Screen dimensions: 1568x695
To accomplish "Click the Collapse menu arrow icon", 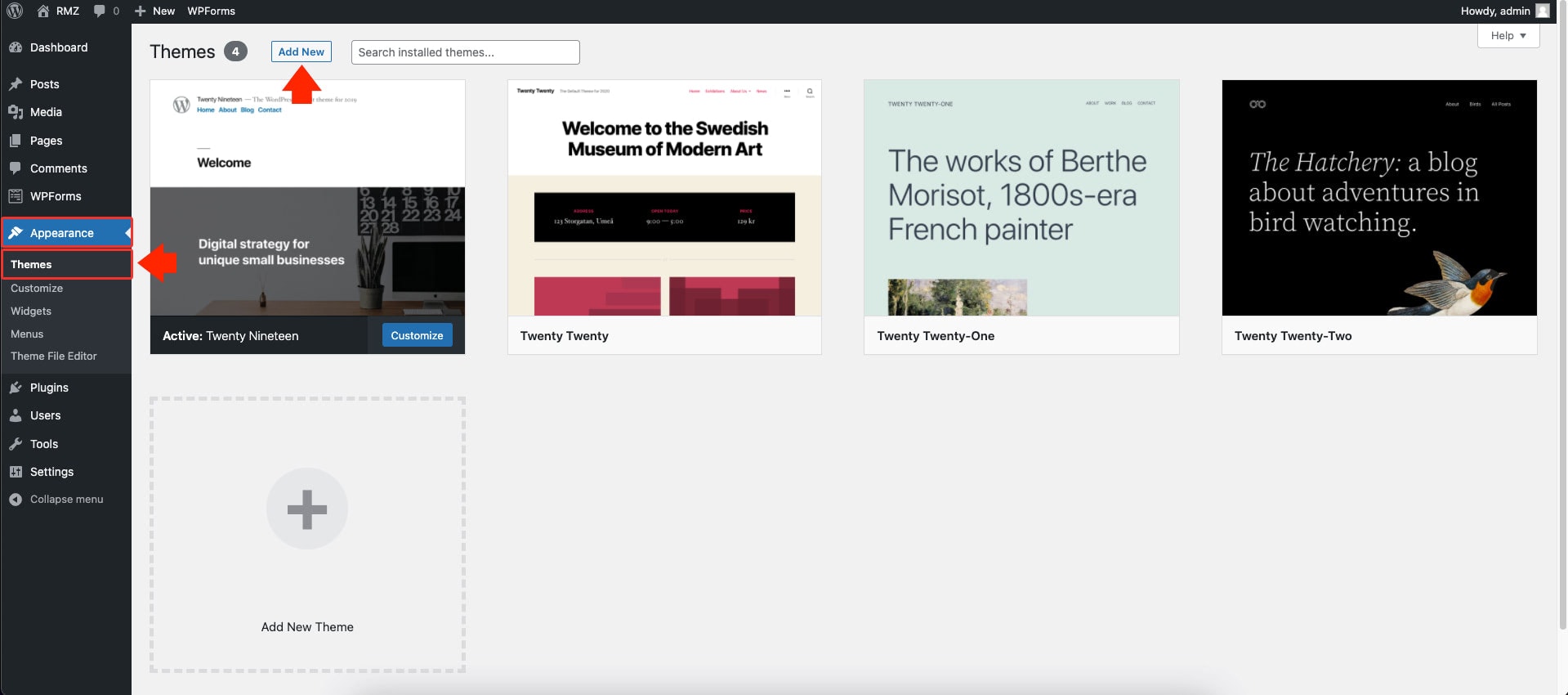I will pos(16,500).
